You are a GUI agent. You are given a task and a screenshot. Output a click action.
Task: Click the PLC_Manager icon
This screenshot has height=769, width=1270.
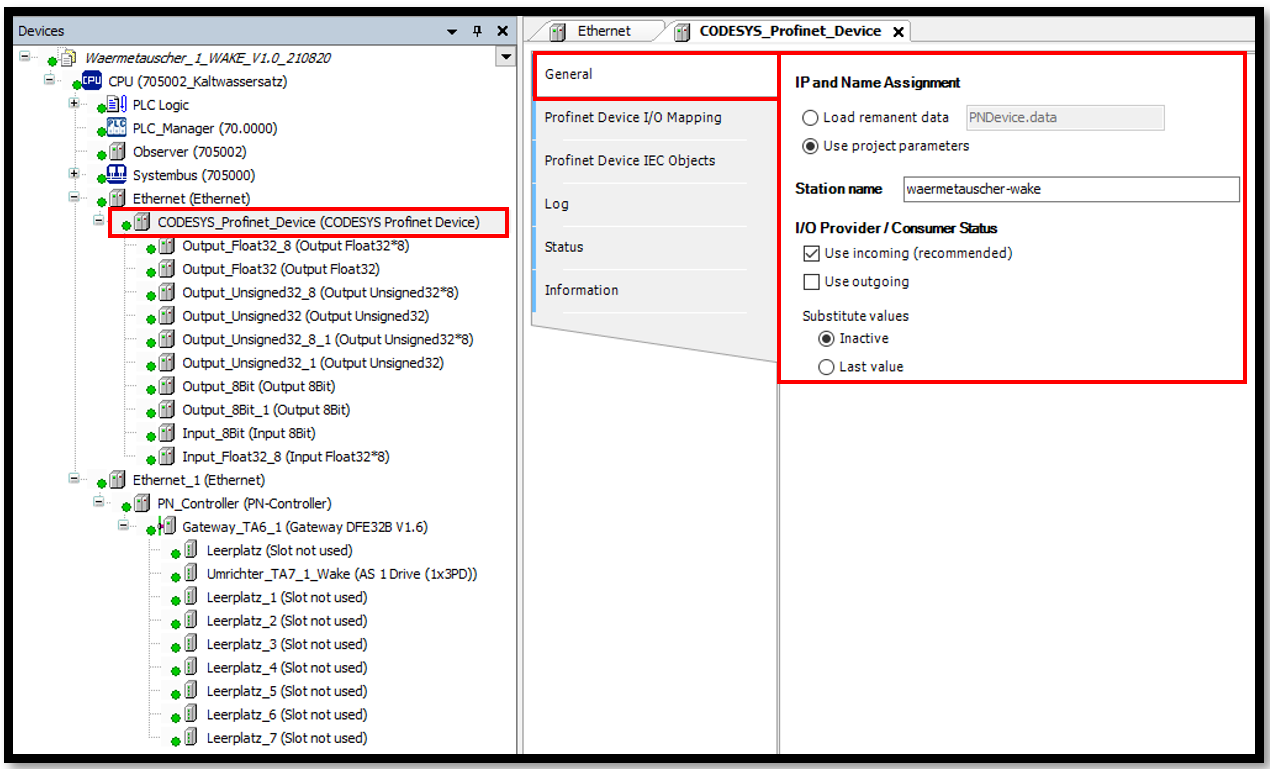pyautogui.click(x=117, y=128)
